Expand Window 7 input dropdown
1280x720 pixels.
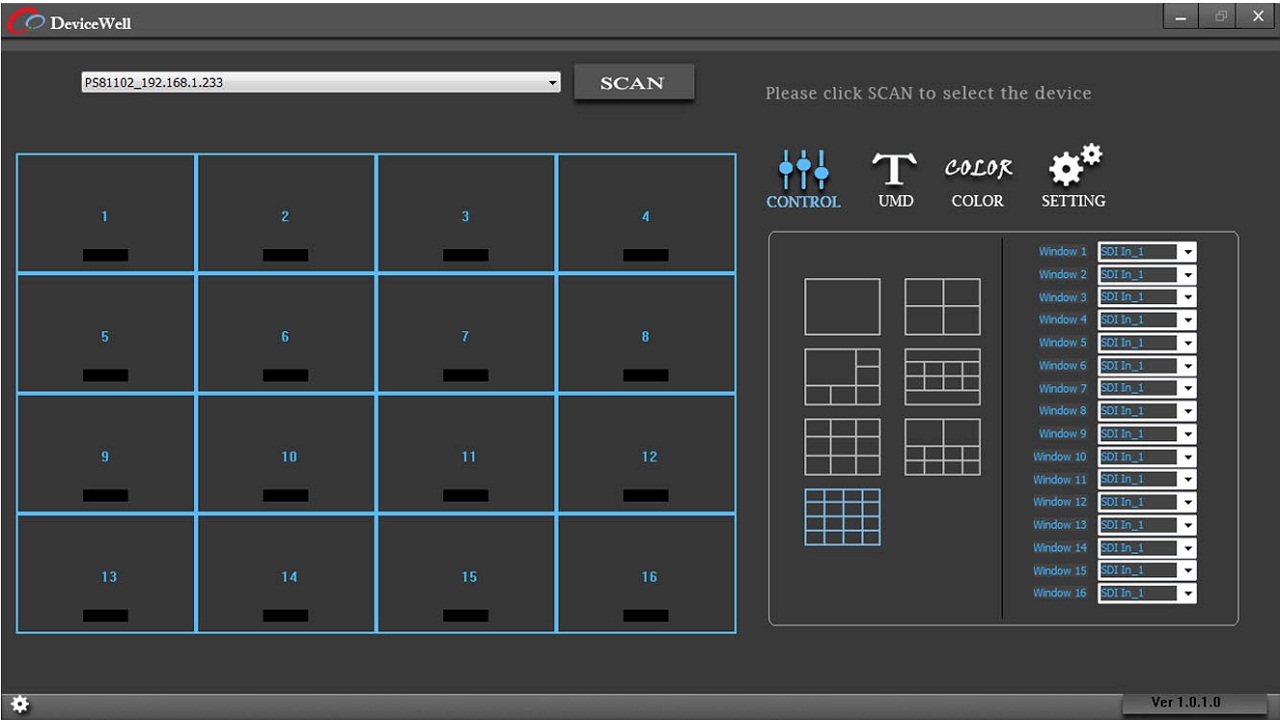pos(1147,388)
